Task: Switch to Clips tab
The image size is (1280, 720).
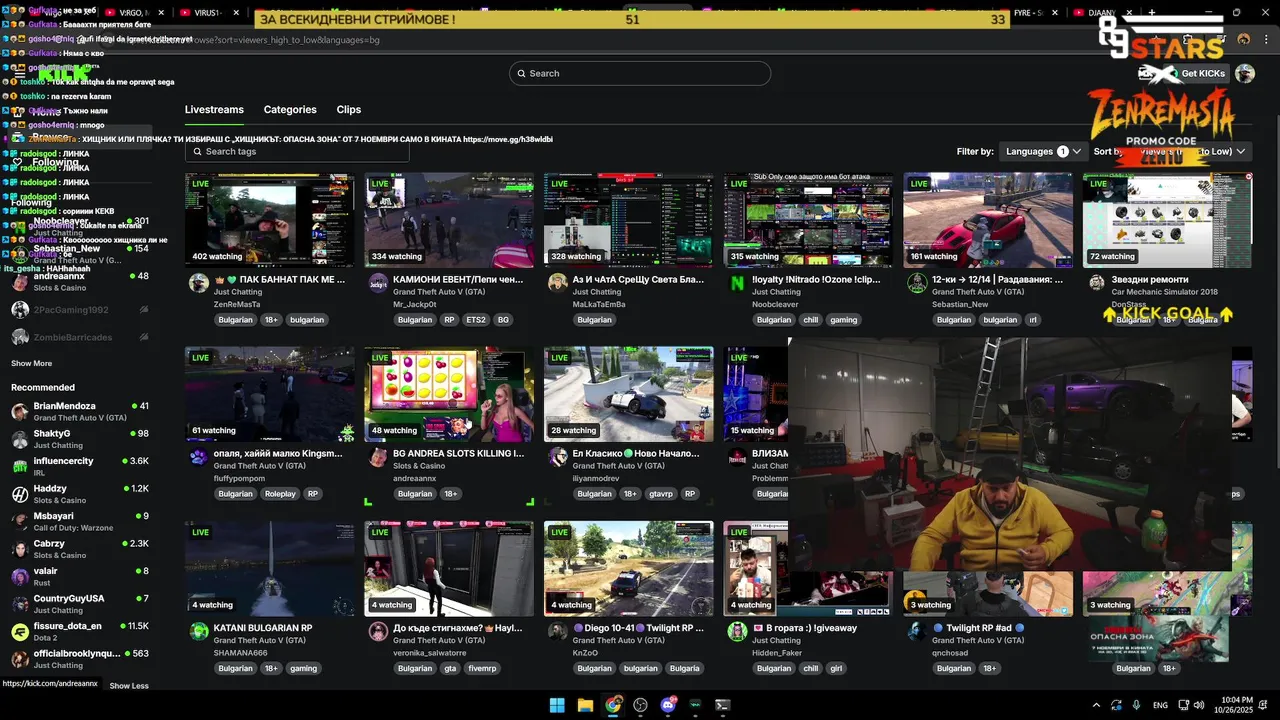Action: 349,110
